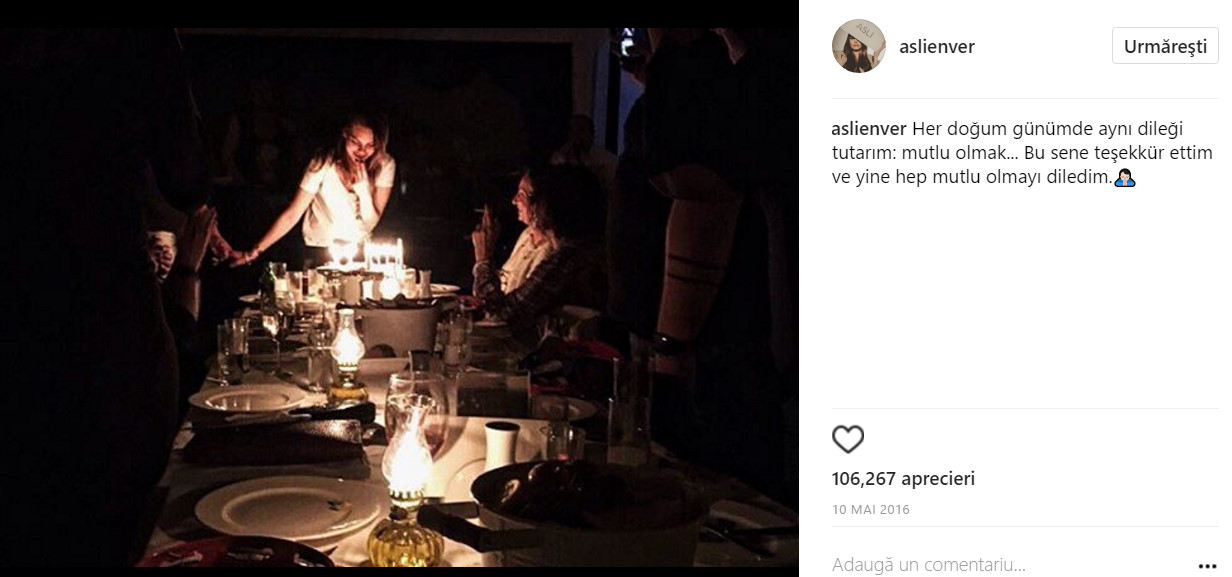Click the oil lamp in the table's middle

346,352
